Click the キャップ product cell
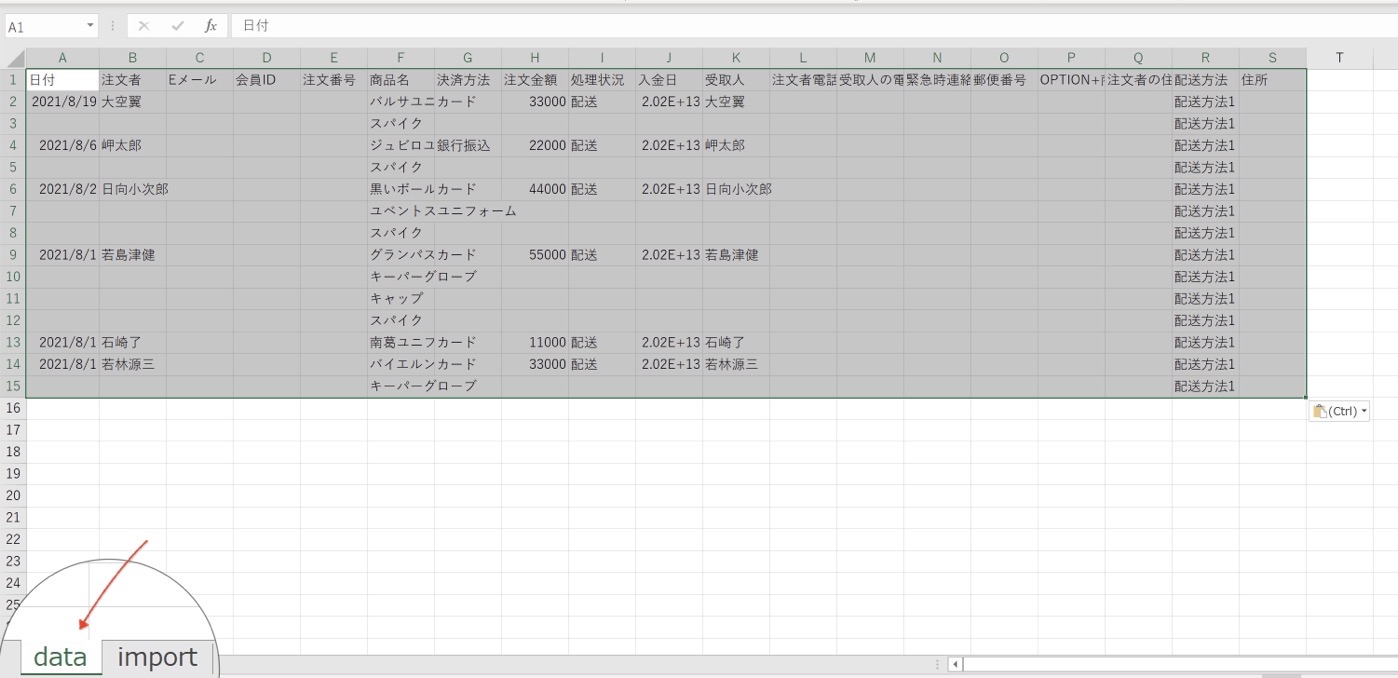Viewport: 1398px width, 678px height. [x=401, y=299]
